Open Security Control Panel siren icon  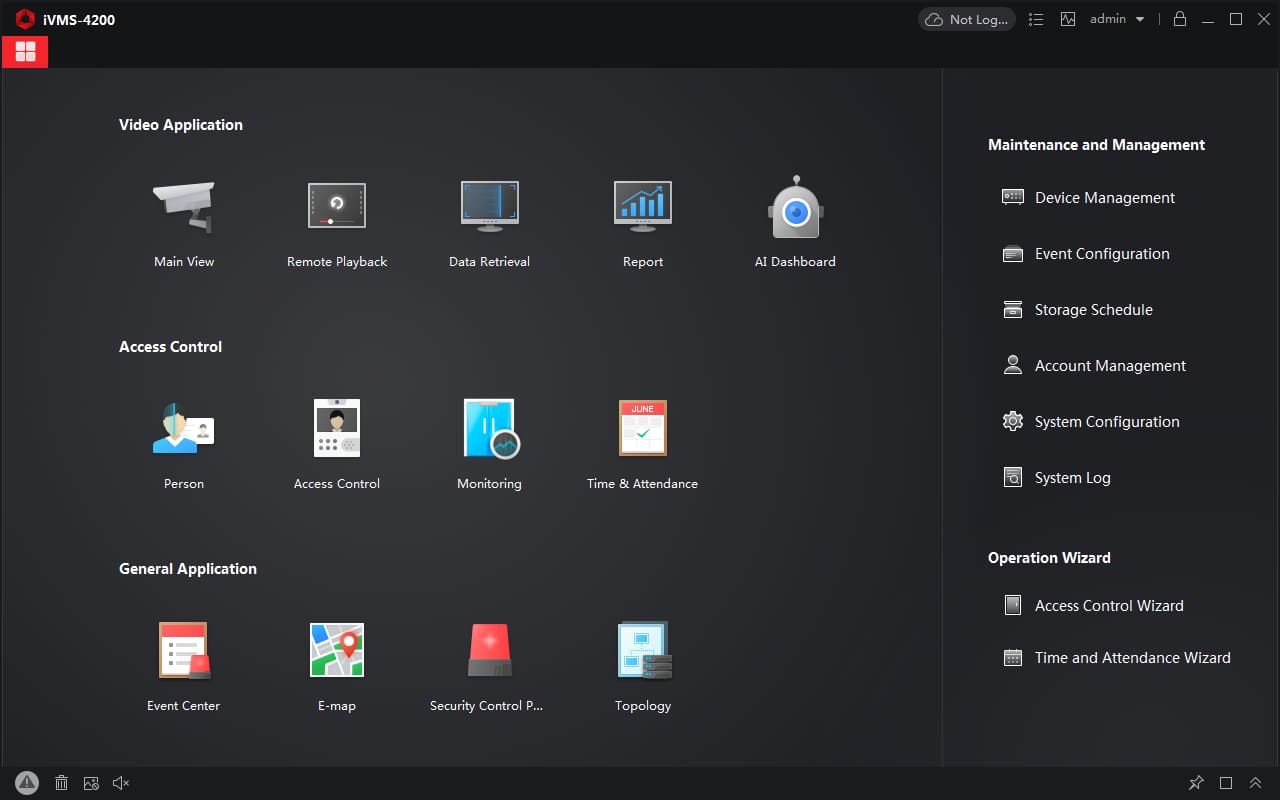(x=489, y=651)
